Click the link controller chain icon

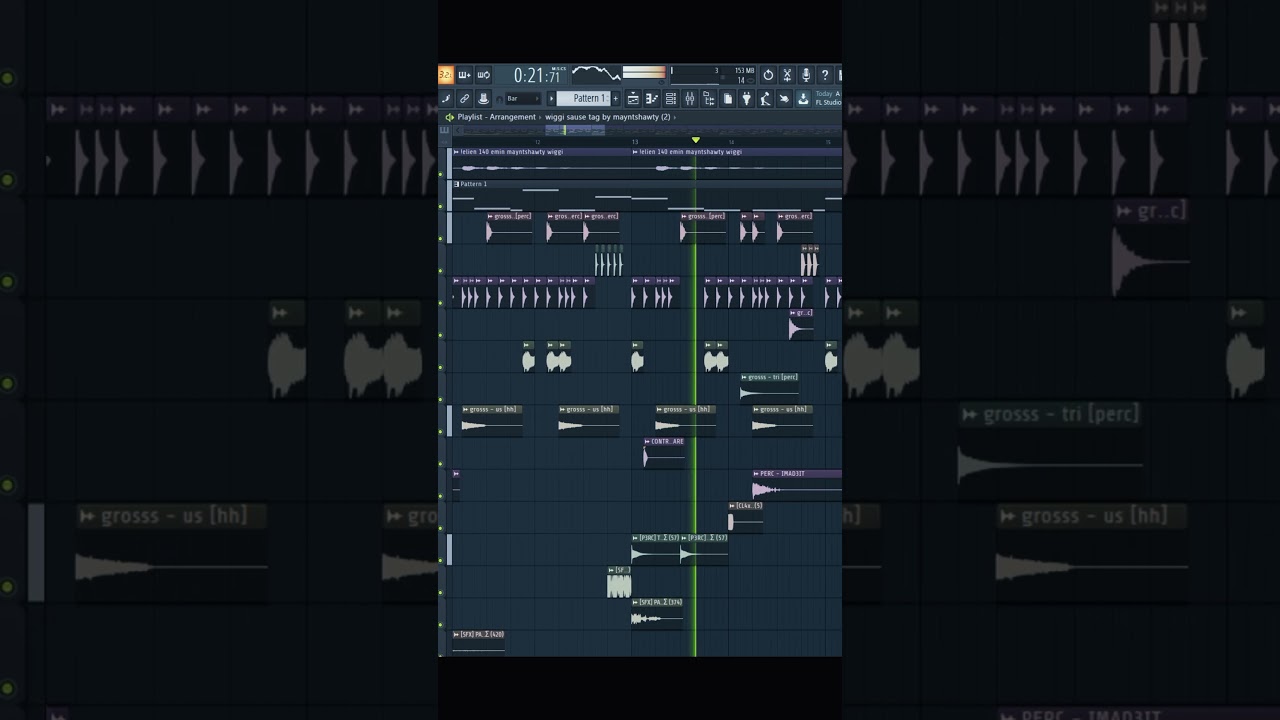coord(465,98)
